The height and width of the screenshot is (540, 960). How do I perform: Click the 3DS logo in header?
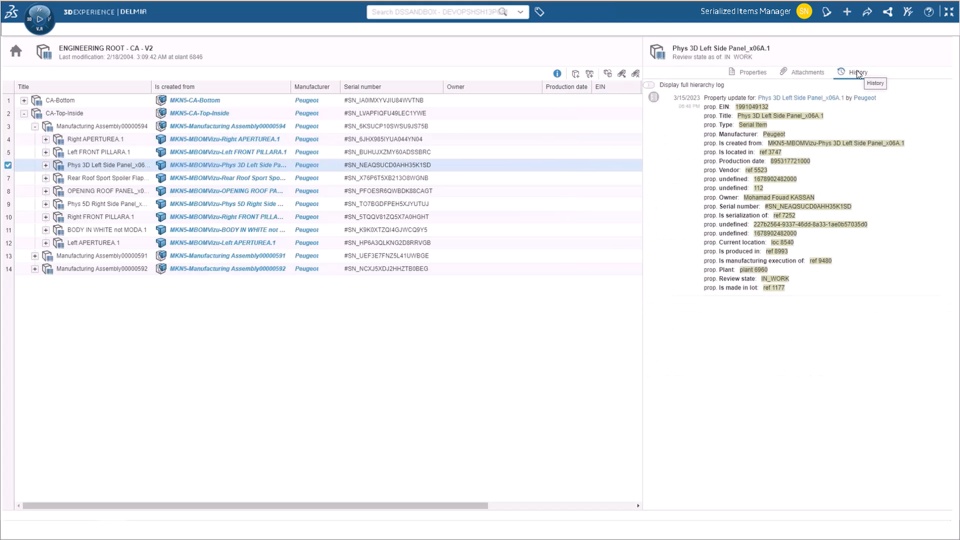tap(11, 12)
